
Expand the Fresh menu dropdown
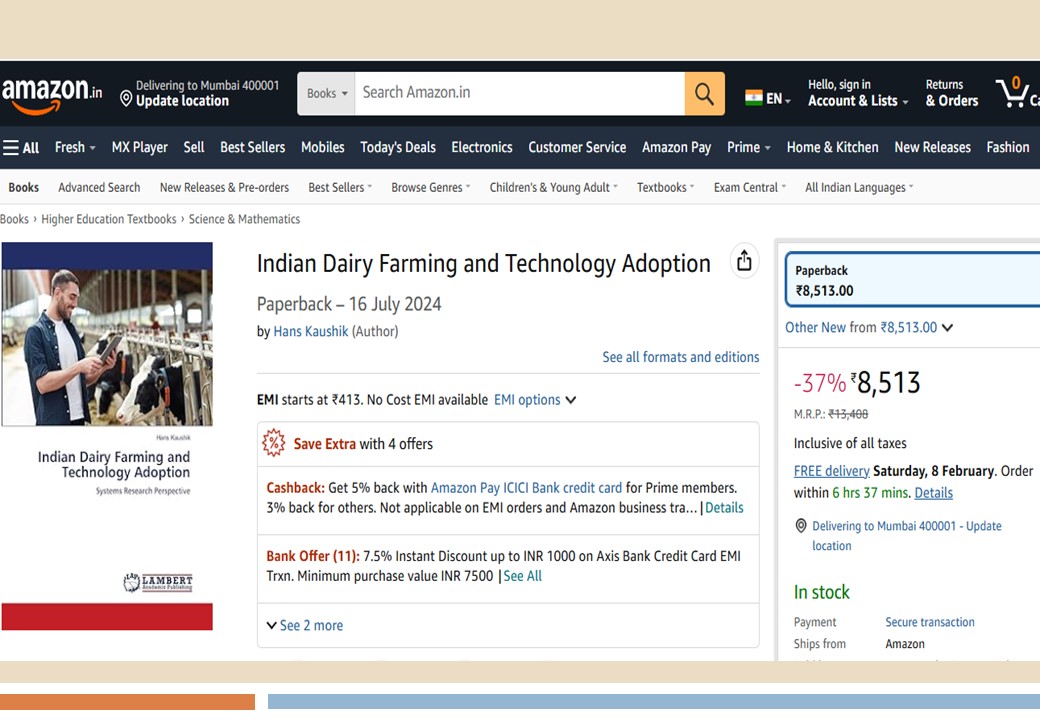[75, 147]
